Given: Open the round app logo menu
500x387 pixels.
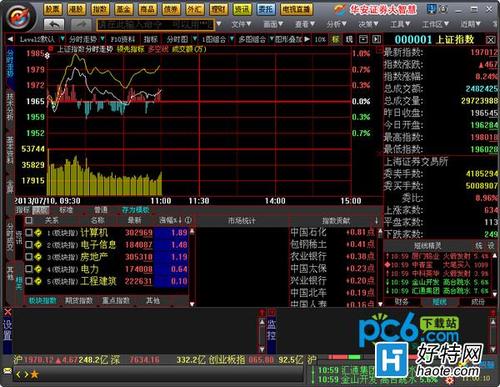Looking at the screenshot, I should [x=20, y=16].
